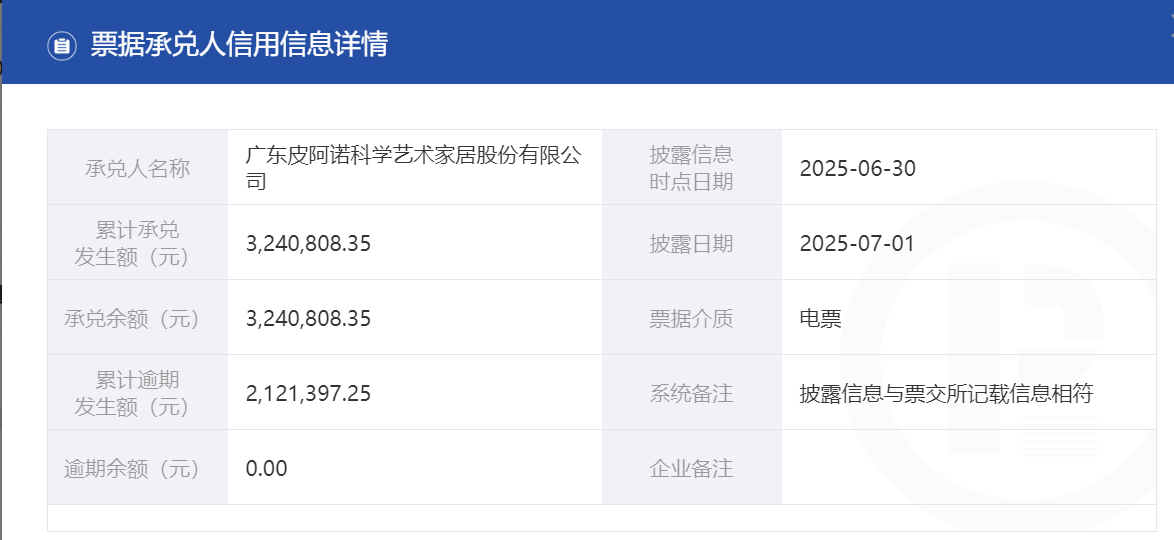Select the 承兑余额 amount value

(x=308, y=319)
